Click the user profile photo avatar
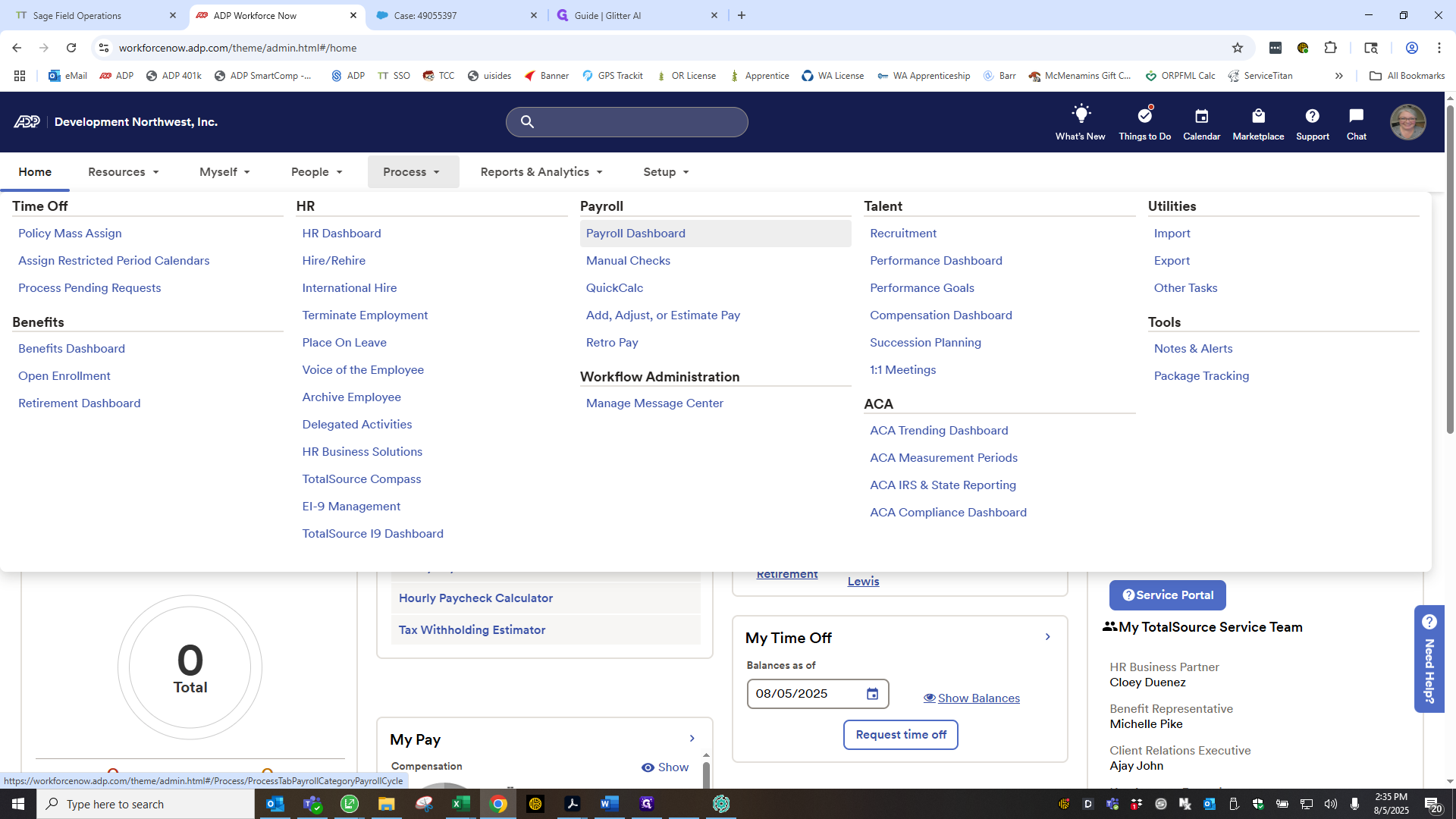Viewport: 1456px width, 819px height. [x=1408, y=122]
